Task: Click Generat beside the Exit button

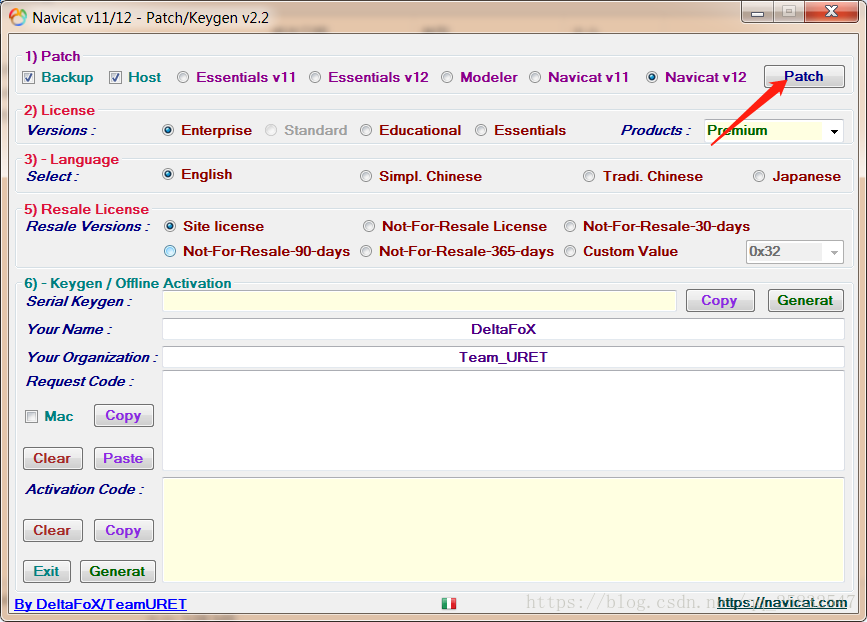Action: 118,572
